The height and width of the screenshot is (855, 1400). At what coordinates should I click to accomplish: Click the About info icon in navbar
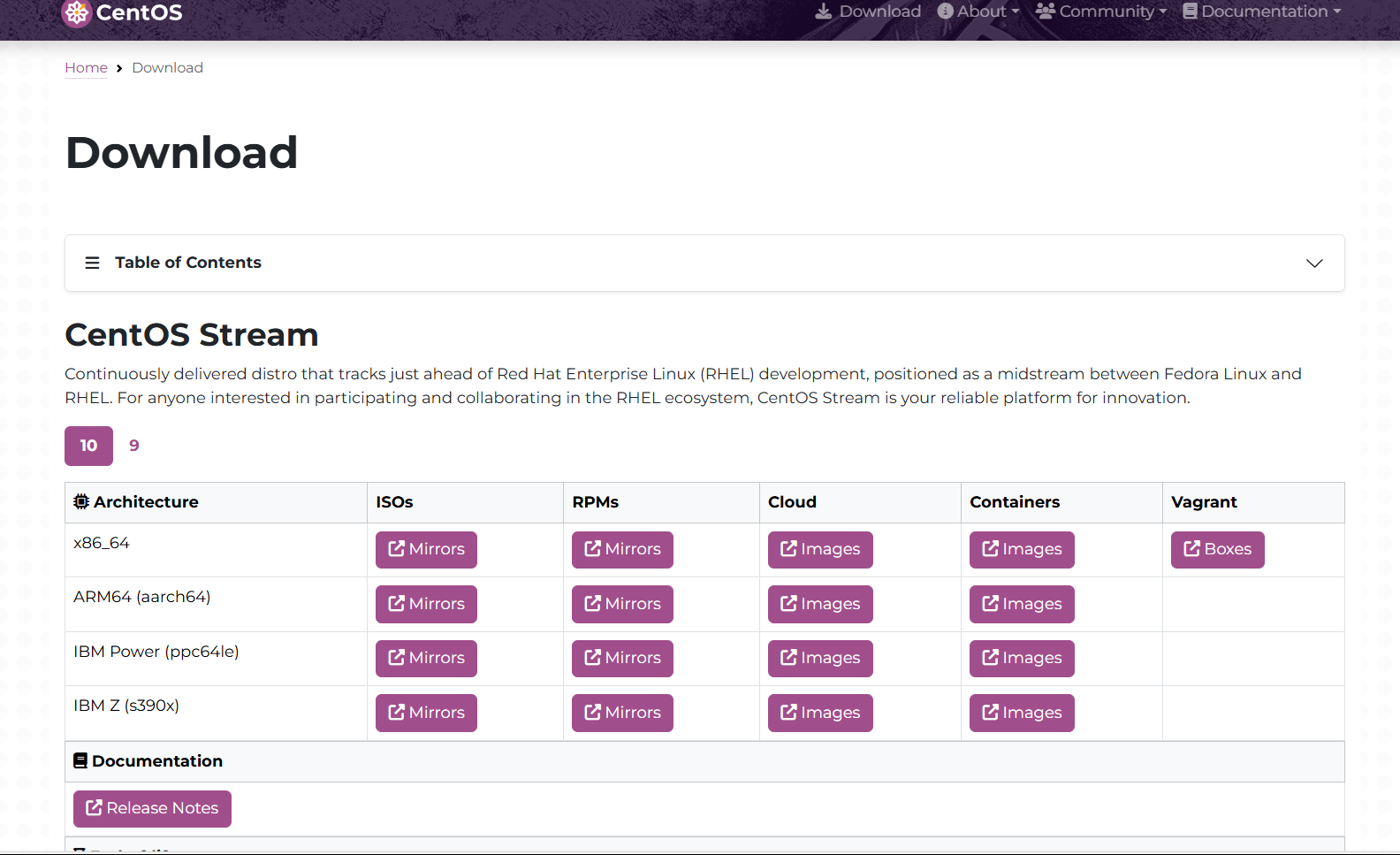(x=946, y=11)
